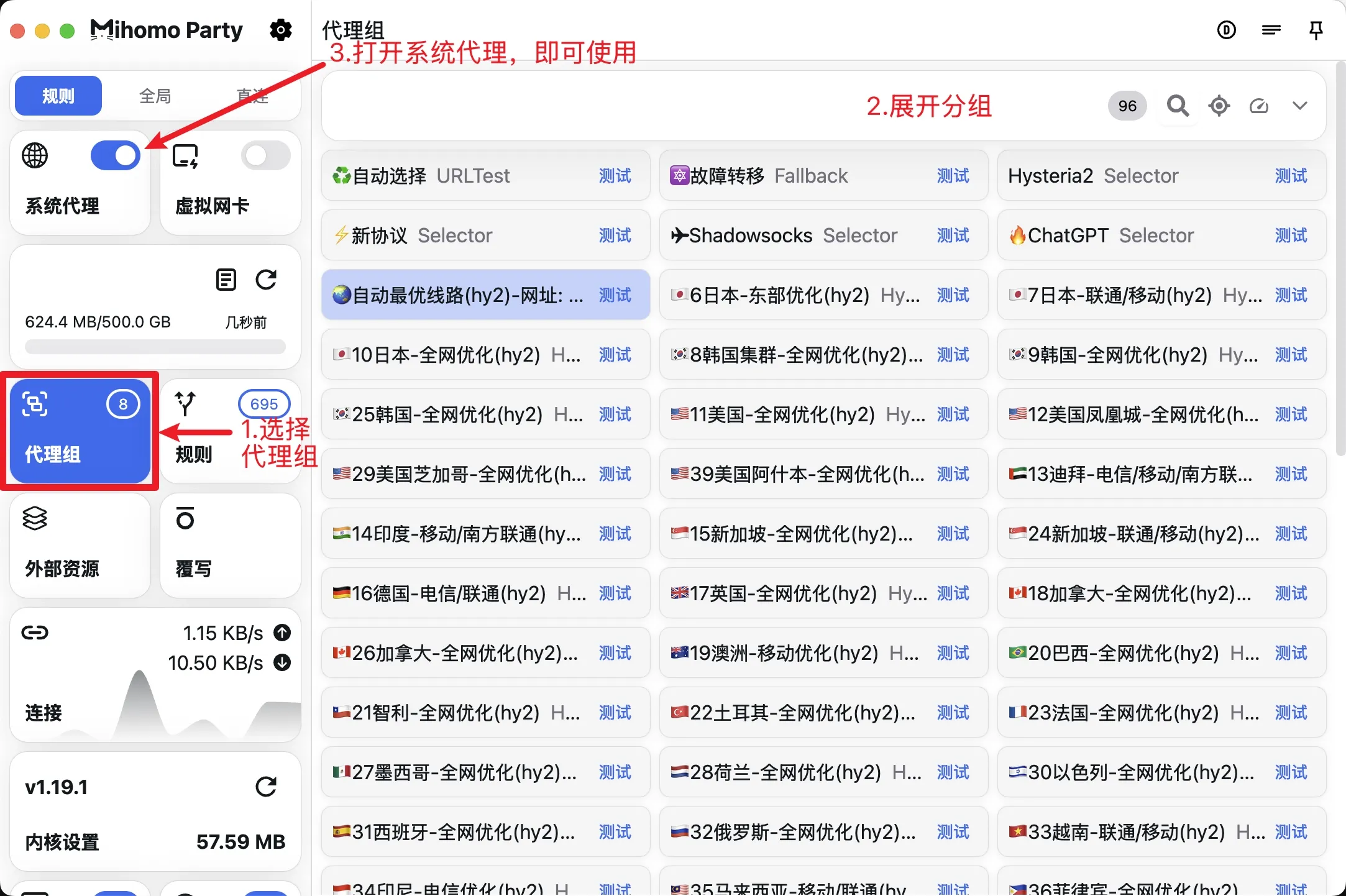Click the traffic usage progress bar
Image resolution: width=1346 pixels, height=896 pixels.
coord(155,345)
